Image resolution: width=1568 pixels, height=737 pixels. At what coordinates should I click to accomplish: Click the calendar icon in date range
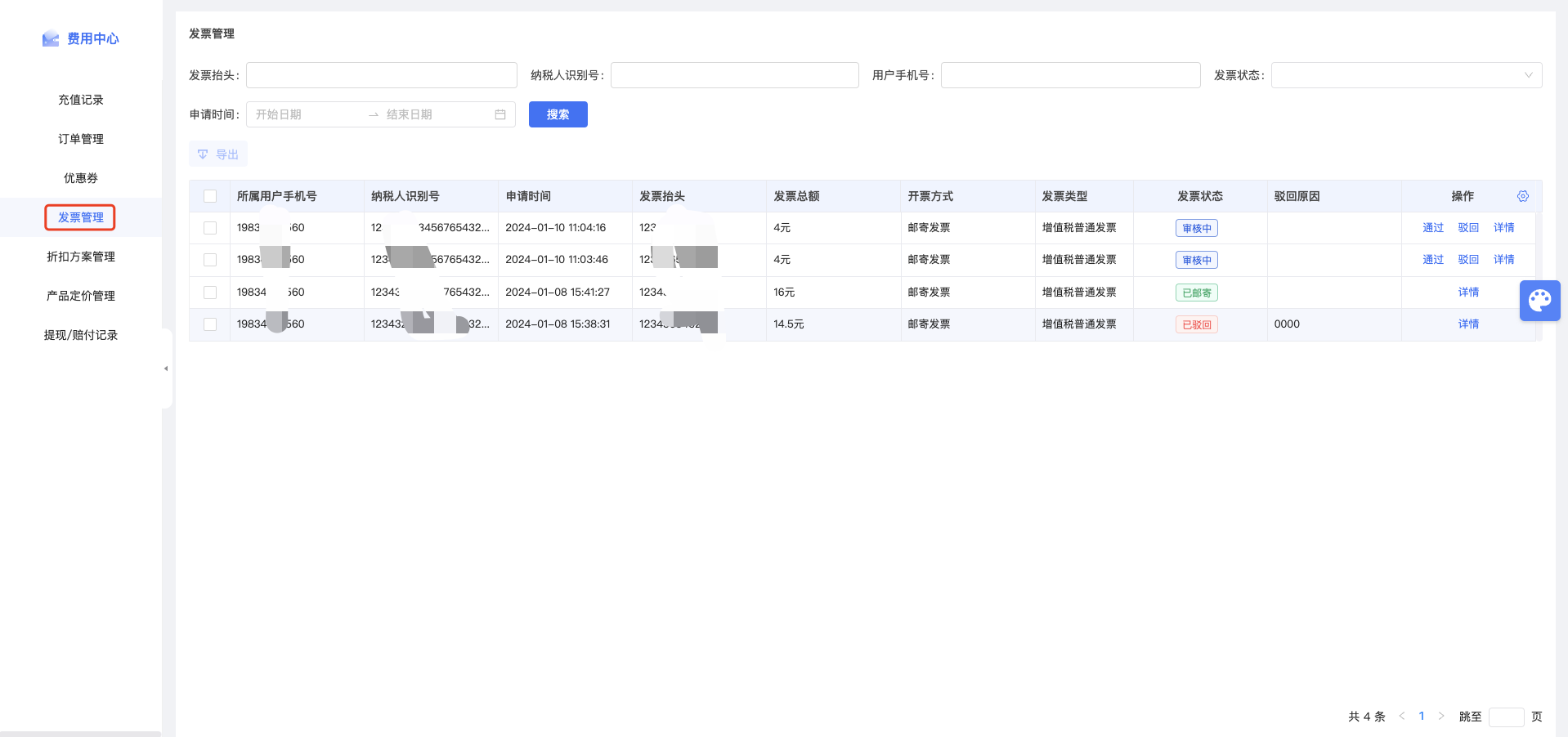pos(500,114)
